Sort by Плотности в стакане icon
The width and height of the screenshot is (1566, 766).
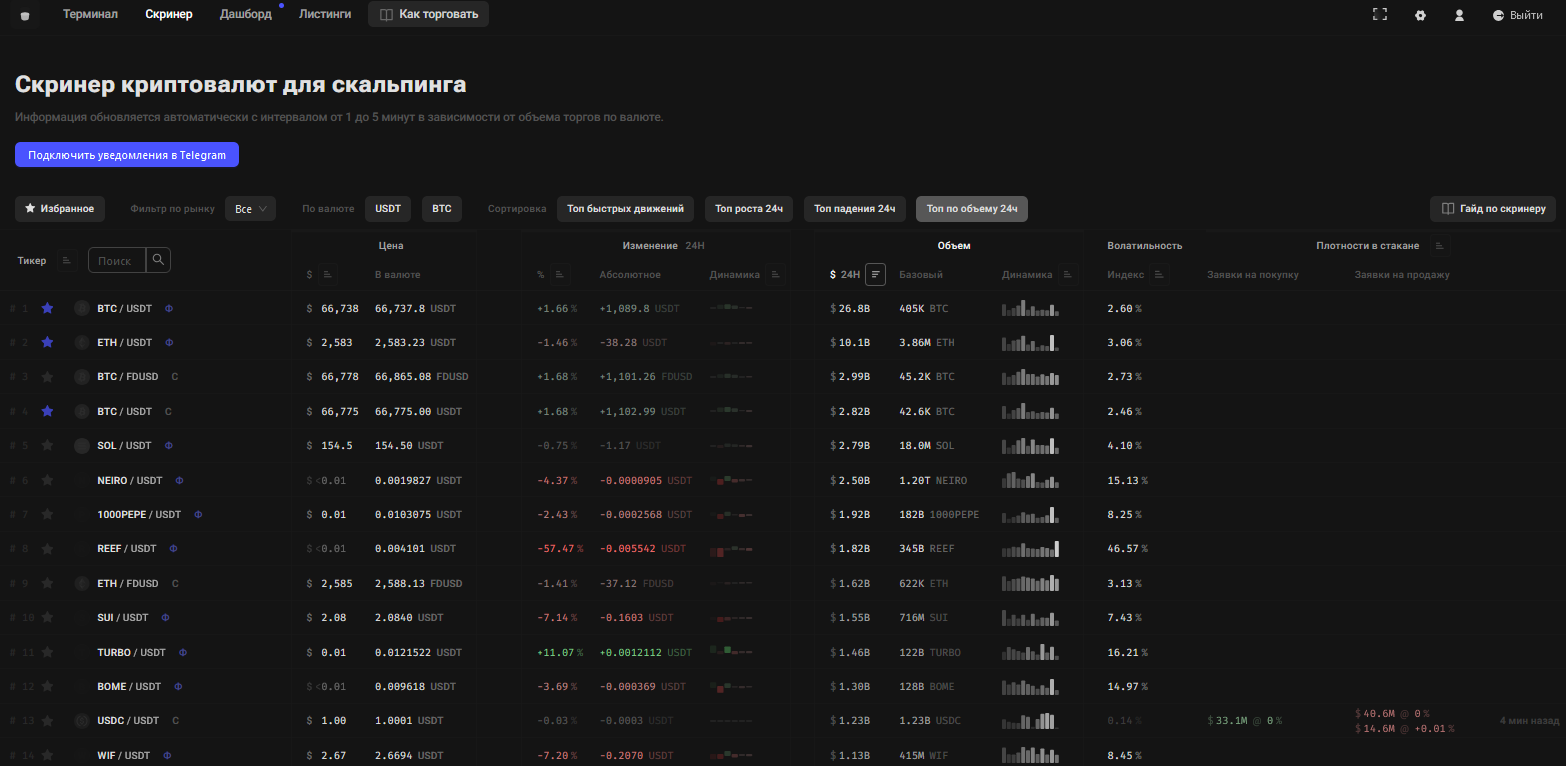click(x=1439, y=245)
